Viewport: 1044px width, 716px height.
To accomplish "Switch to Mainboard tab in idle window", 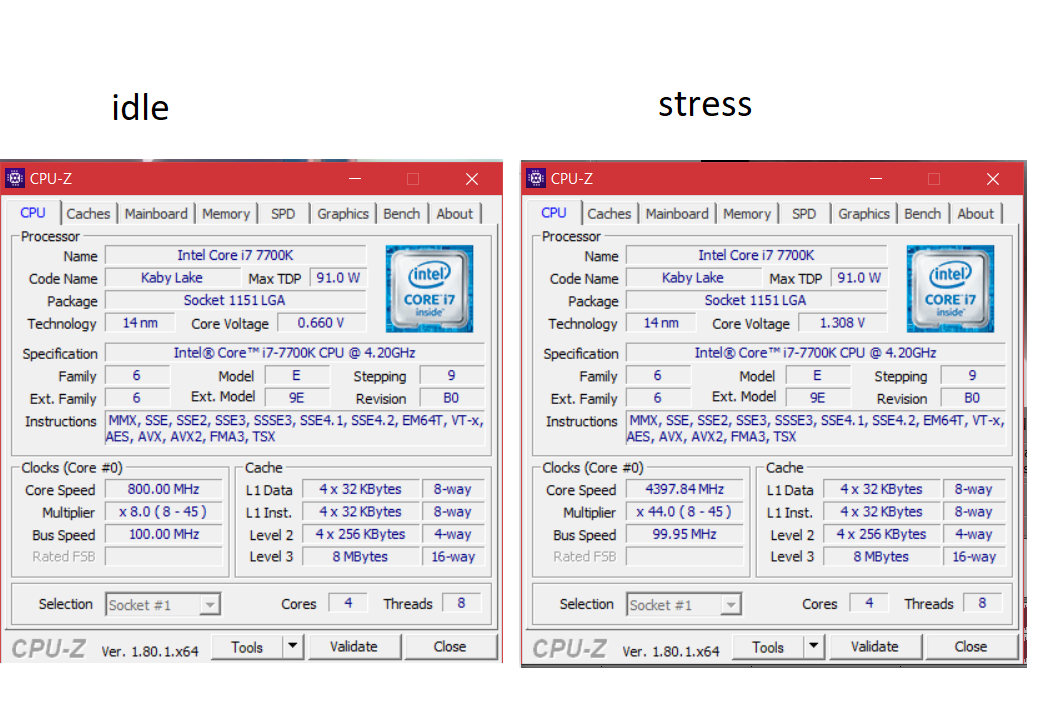I will click(x=156, y=214).
